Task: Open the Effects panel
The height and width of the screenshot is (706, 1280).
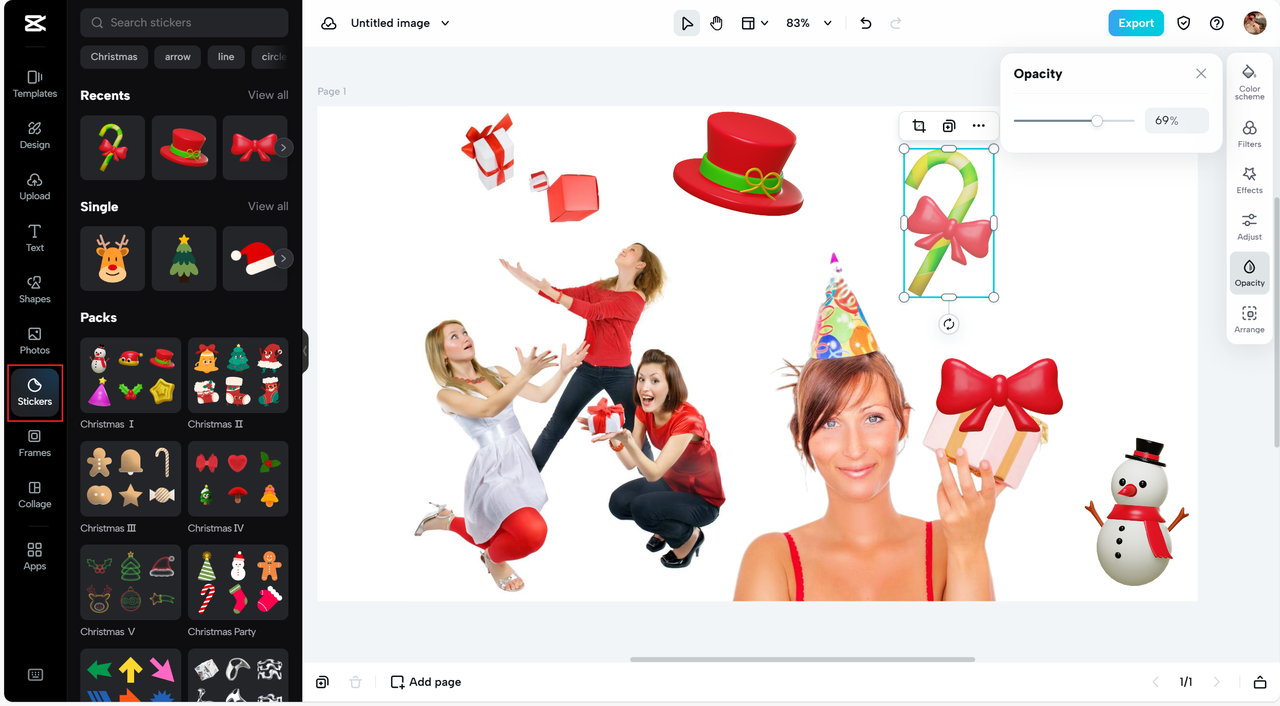Action: [1250, 180]
